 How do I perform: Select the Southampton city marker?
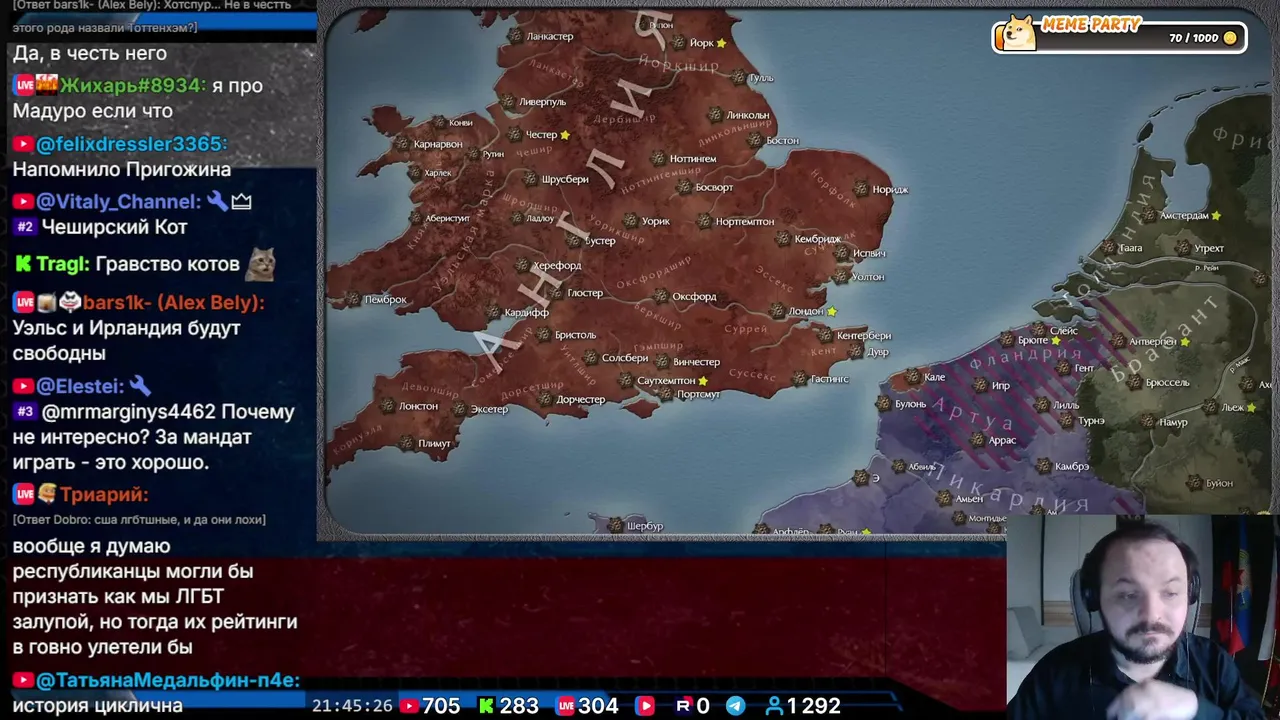click(x=627, y=381)
